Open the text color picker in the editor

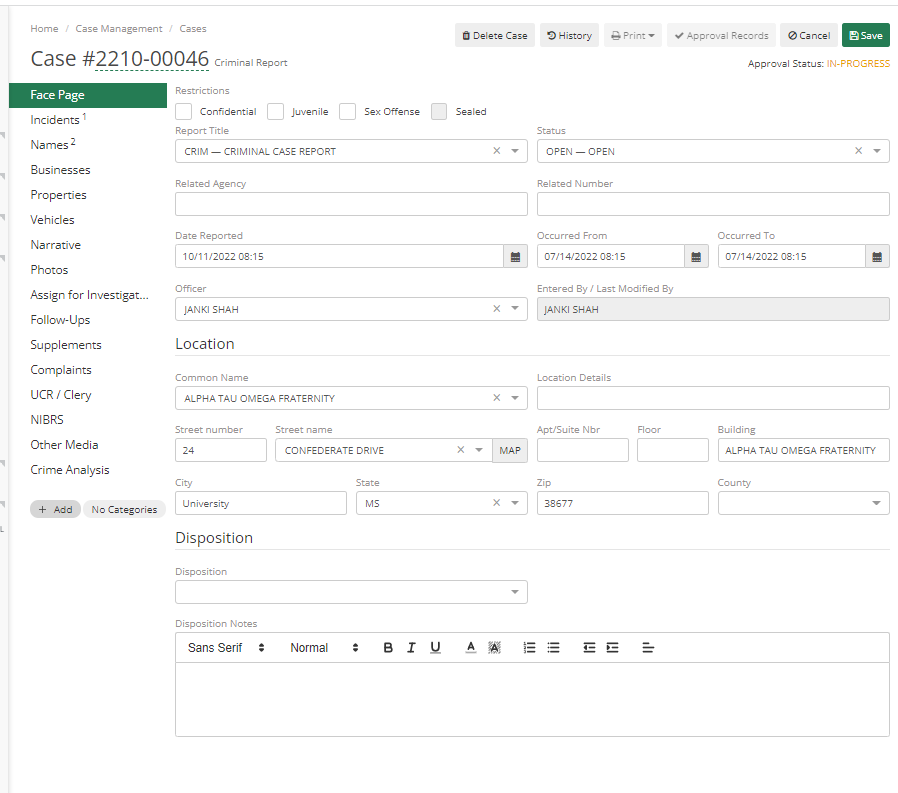[470, 647]
